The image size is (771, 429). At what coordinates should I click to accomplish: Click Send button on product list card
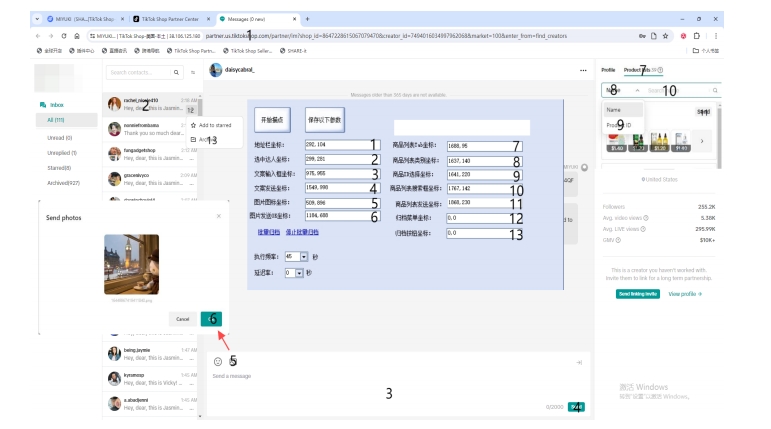click(703, 112)
